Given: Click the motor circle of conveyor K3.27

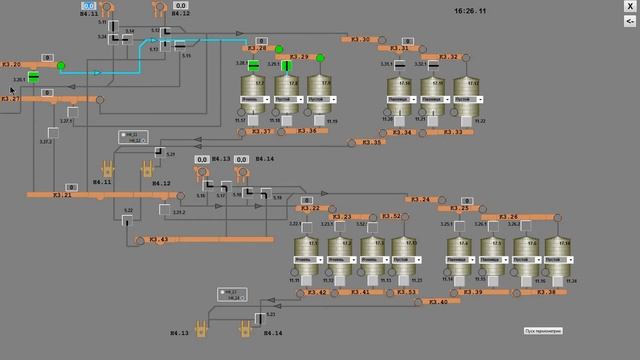Looking at the screenshot, I should point(100,99).
